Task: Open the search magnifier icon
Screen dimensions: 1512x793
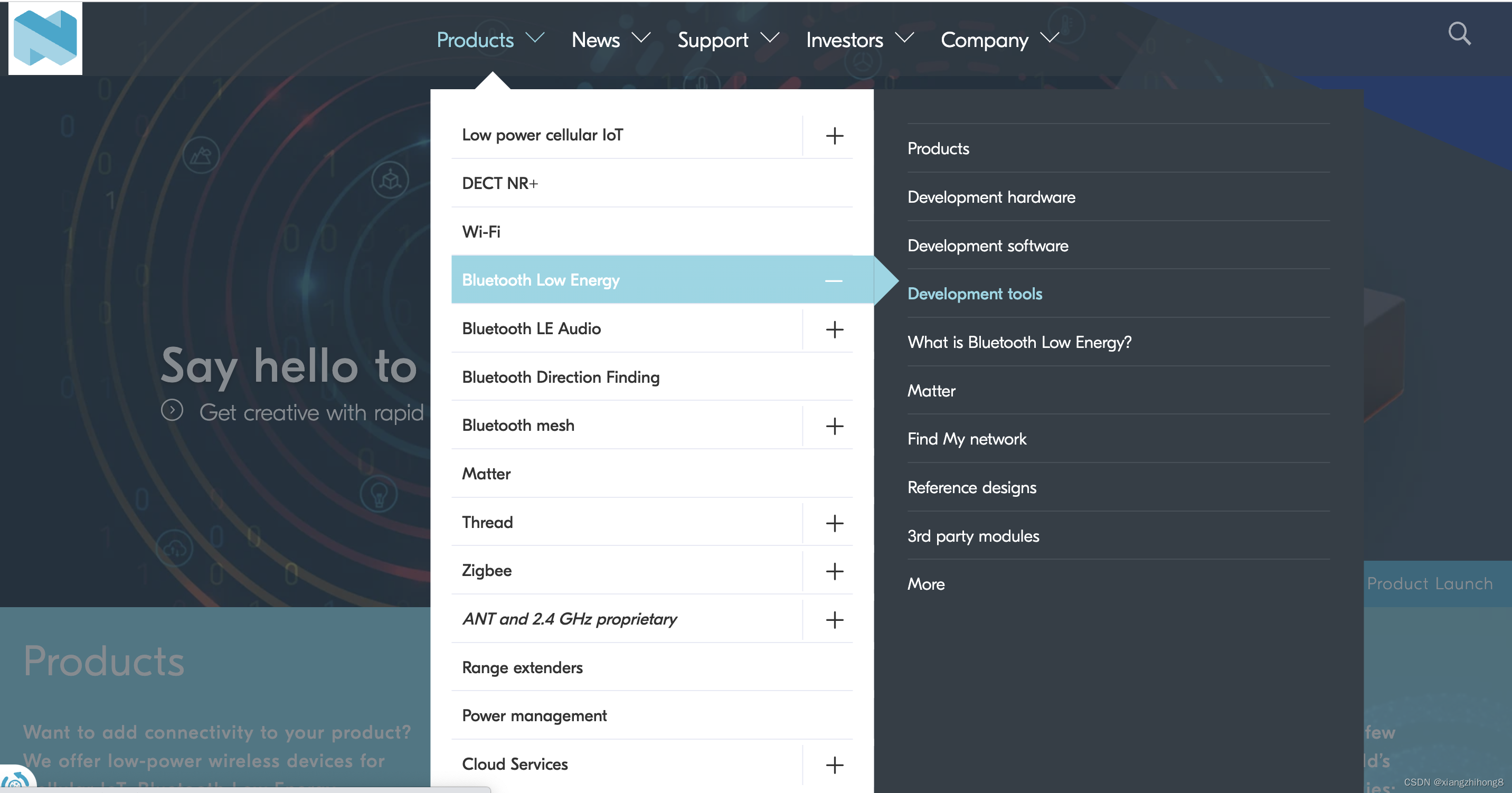Action: point(1459,34)
